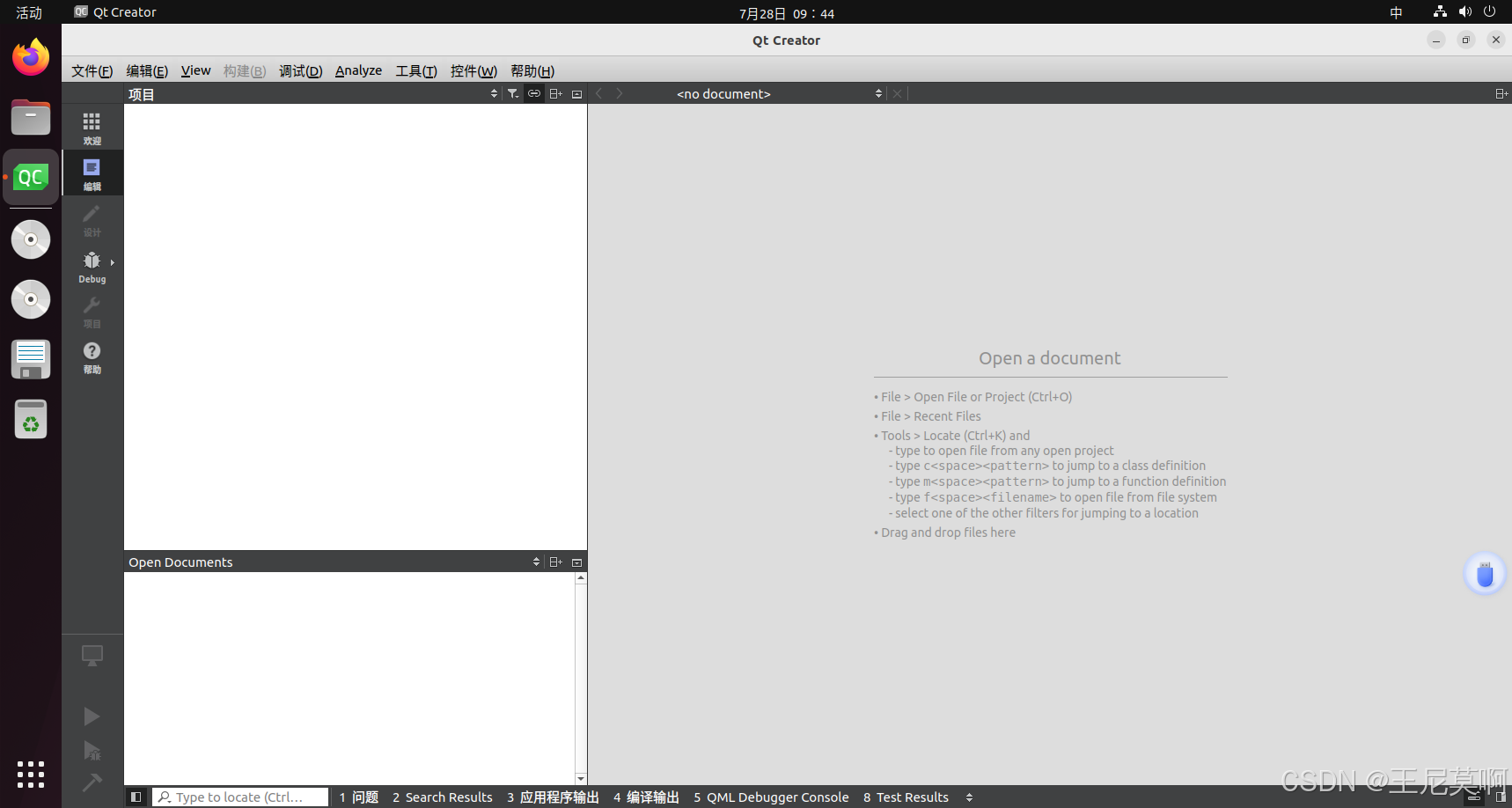This screenshot has width=1512, height=808.
Task: Expand the Debug mode side arrow
Action: [x=113, y=262]
